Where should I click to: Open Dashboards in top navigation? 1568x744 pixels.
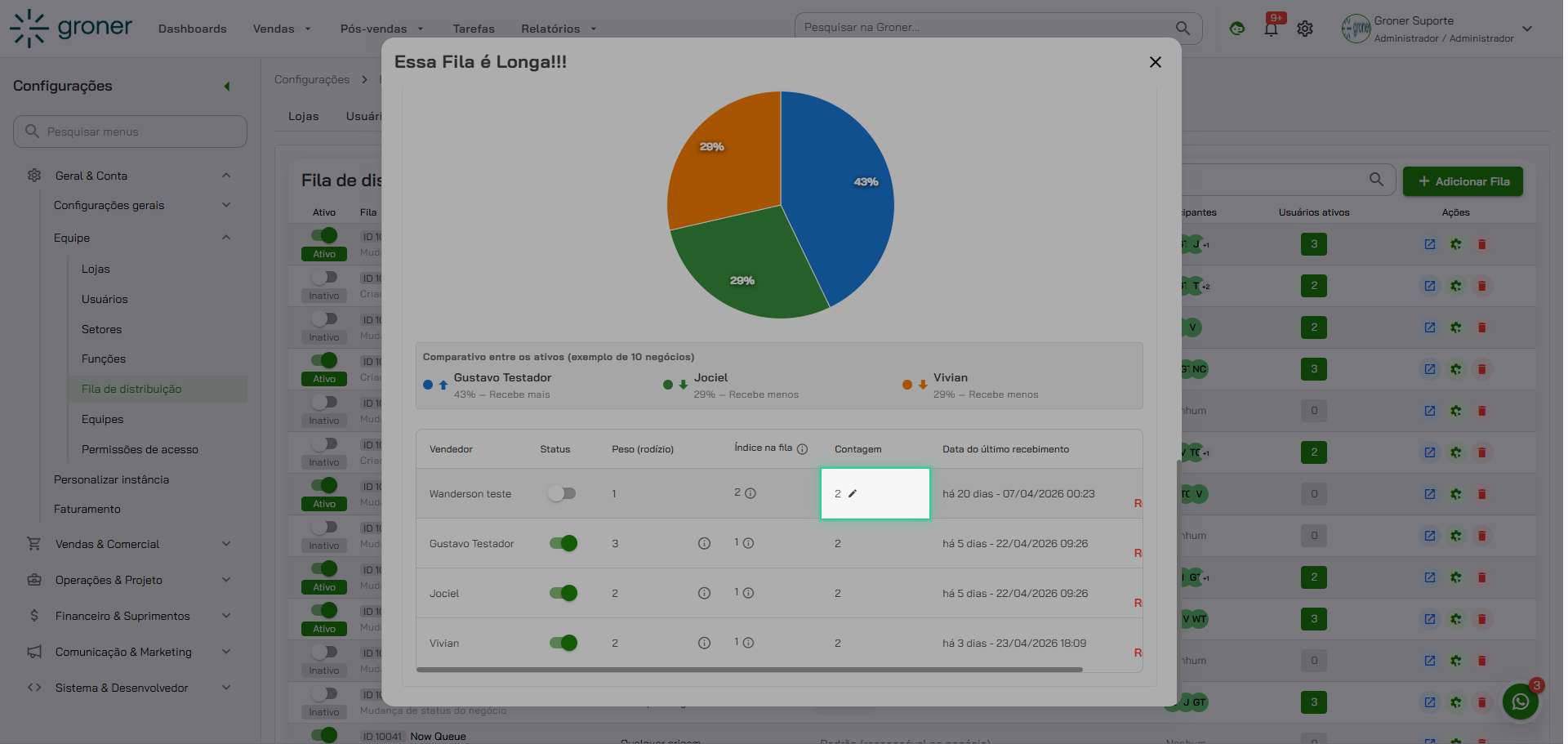coord(192,29)
